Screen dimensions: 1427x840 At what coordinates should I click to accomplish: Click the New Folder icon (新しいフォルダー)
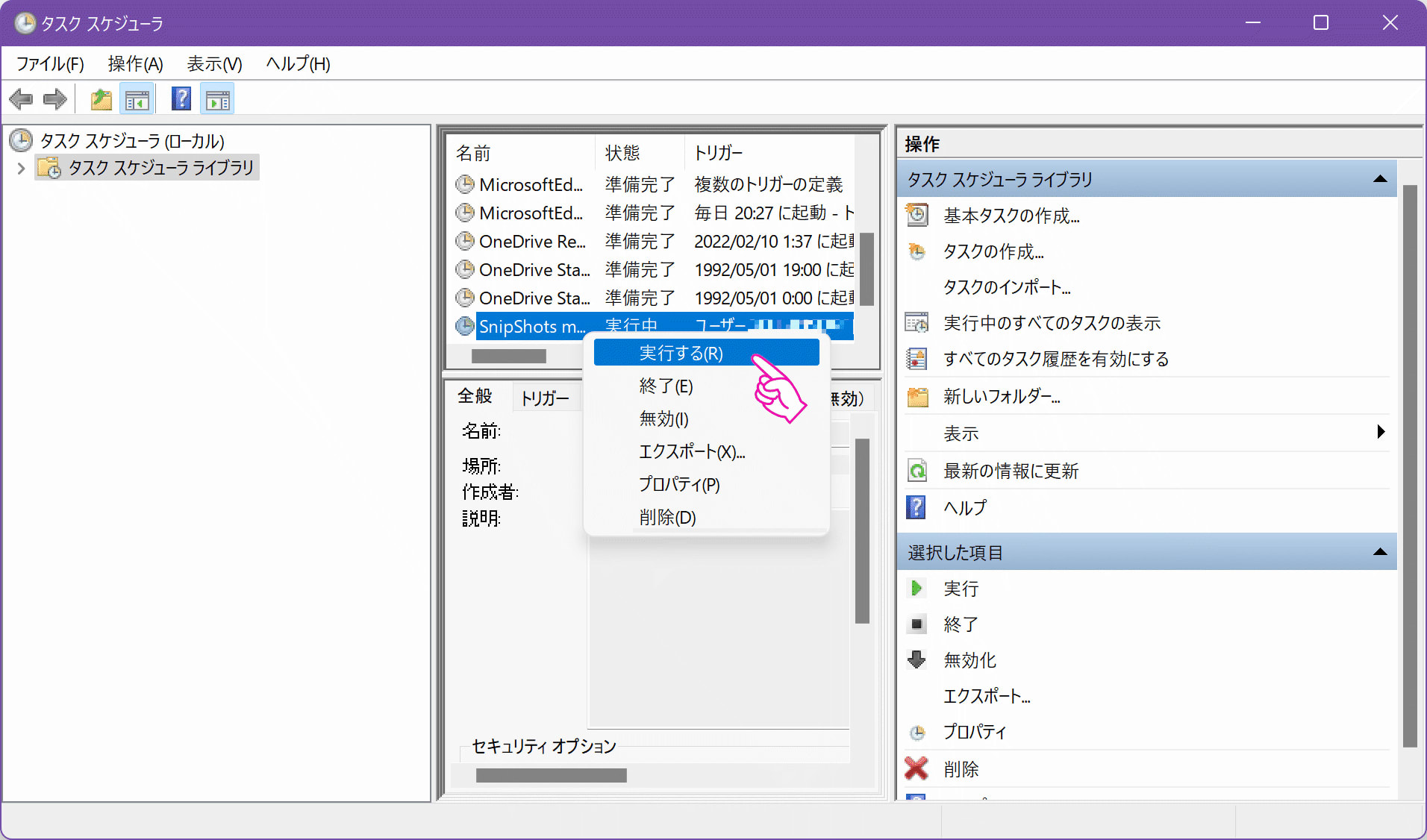917,396
